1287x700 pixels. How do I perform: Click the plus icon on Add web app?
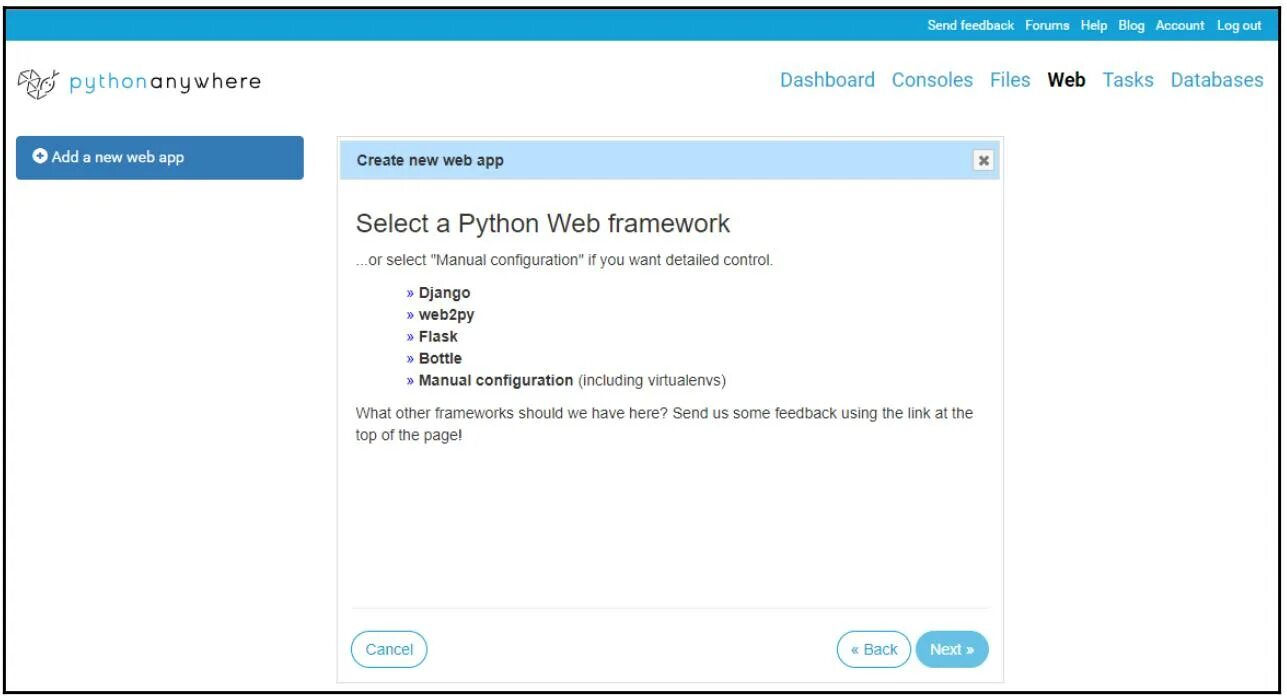[40, 157]
